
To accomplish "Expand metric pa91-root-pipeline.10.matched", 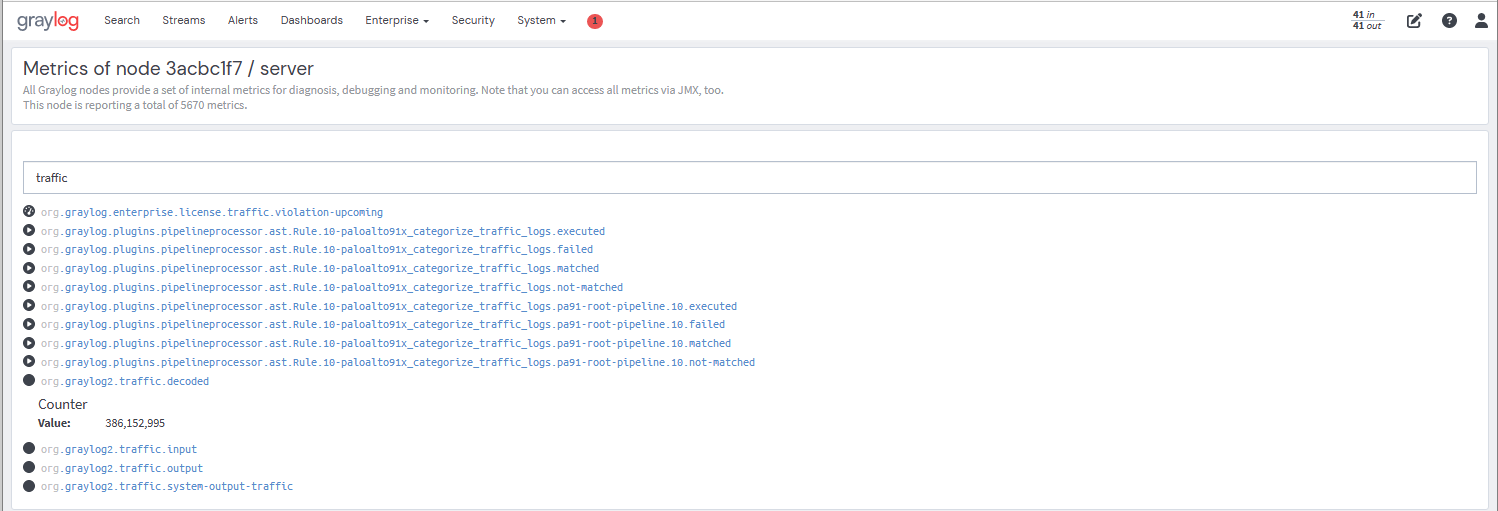I will tap(386, 343).
